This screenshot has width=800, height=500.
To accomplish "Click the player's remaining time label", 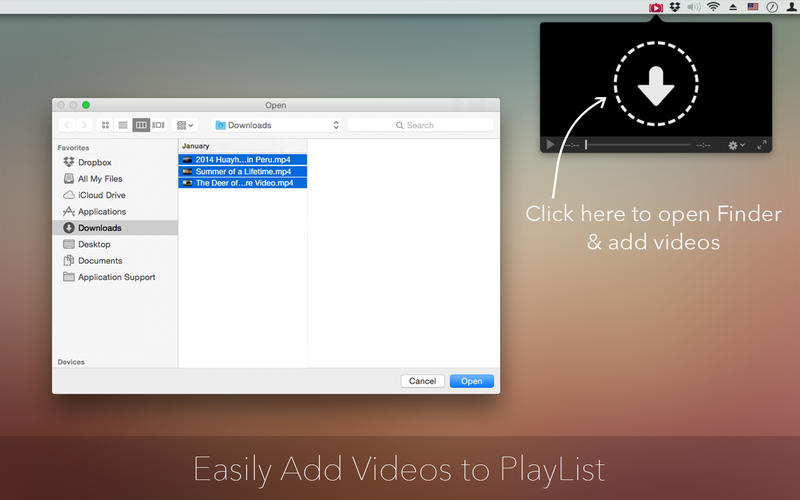I will point(704,145).
